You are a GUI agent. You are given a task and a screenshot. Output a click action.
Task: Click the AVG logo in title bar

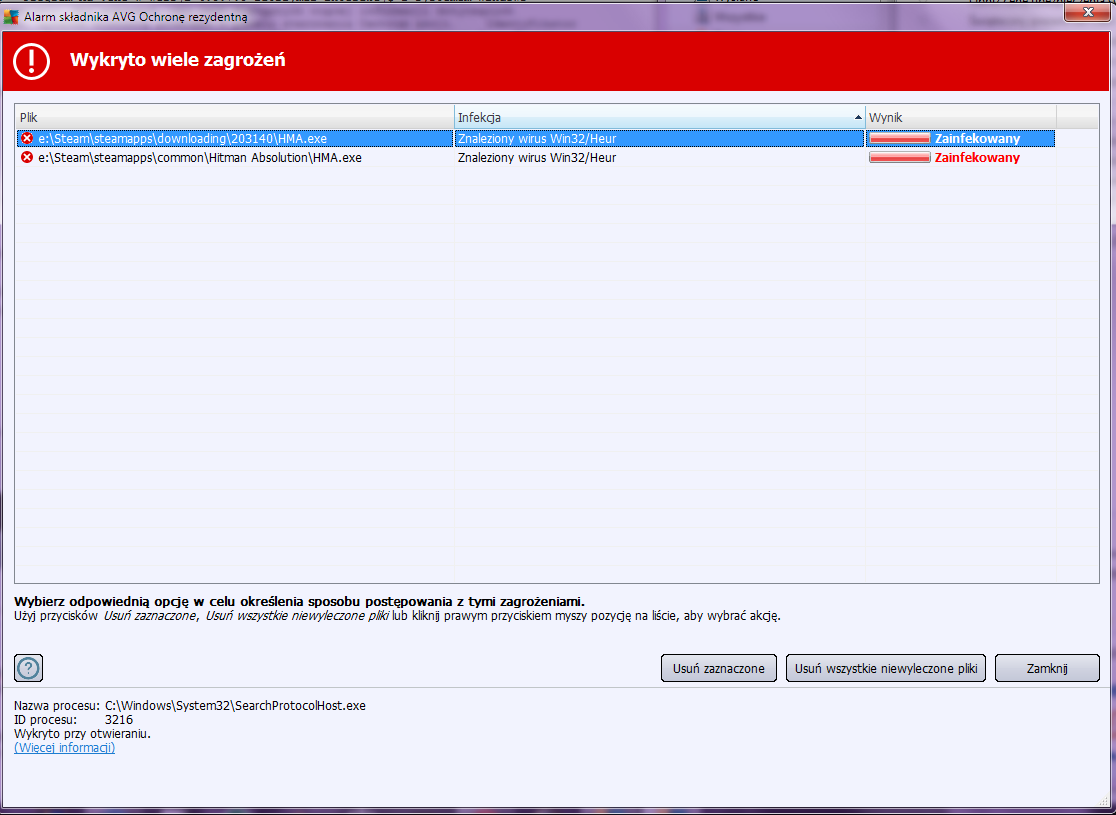click(x=11, y=16)
